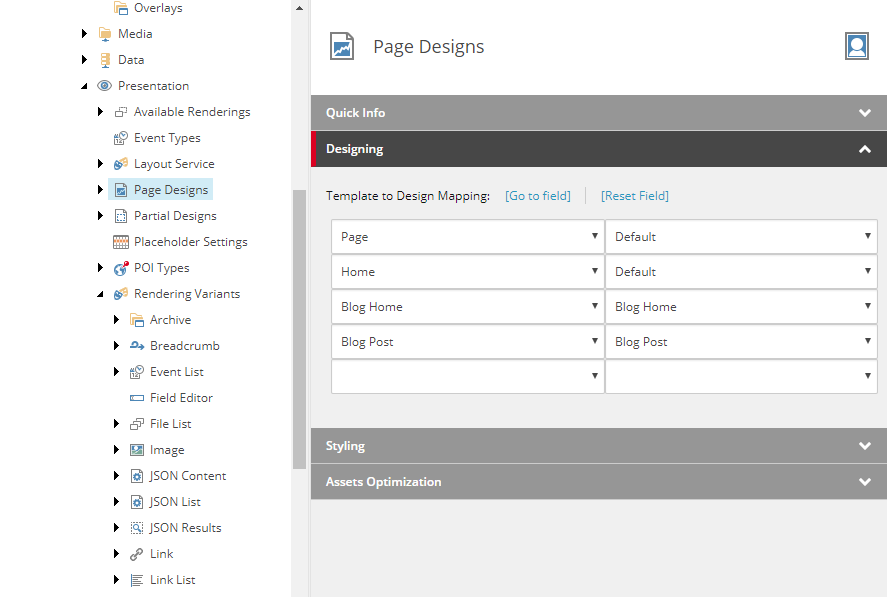Viewport: 887px width, 597px height.
Task: Click the content tree scrollbar thumb
Action: (x=299, y=329)
